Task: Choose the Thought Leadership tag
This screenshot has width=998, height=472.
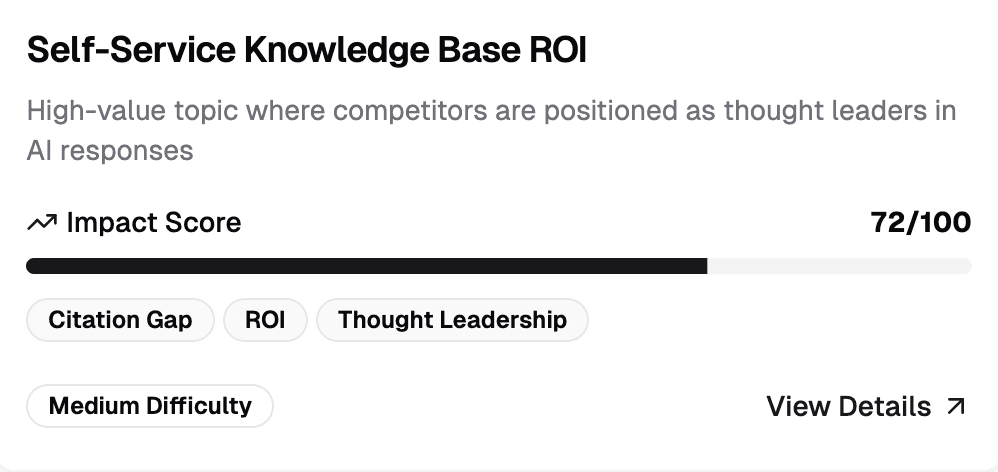Action: click(x=453, y=319)
